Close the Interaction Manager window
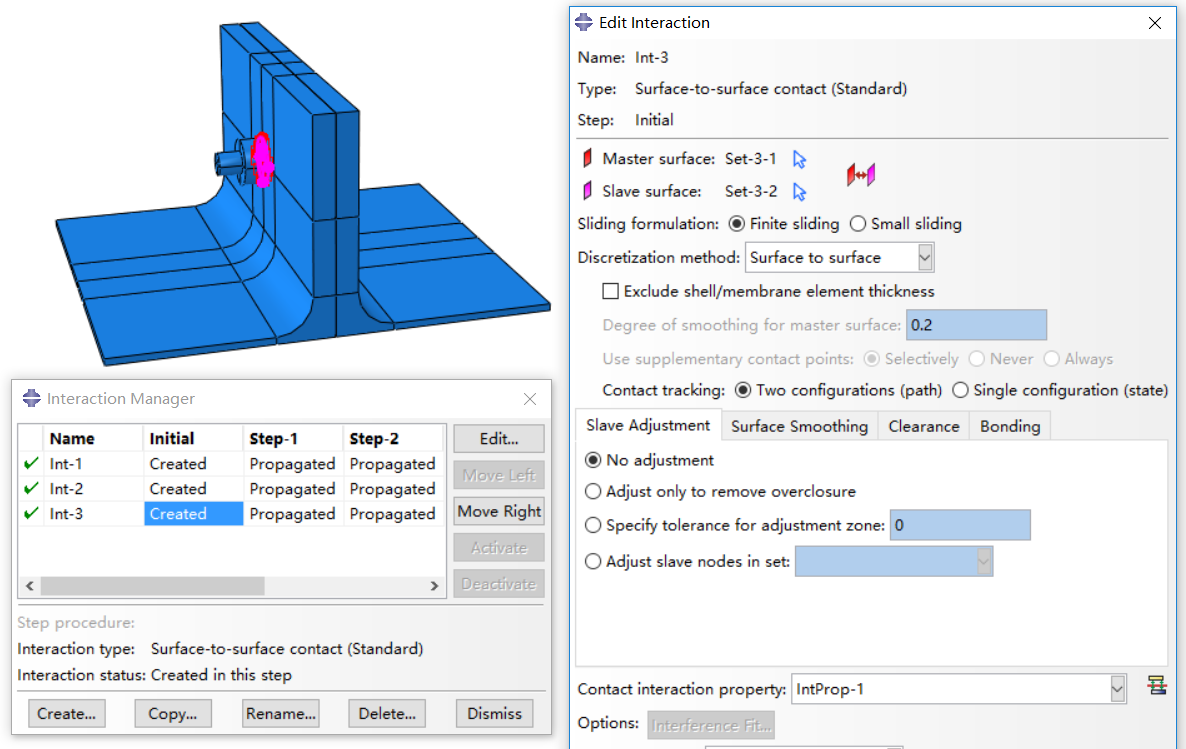The image size is (1186, 749). (529, 399)
